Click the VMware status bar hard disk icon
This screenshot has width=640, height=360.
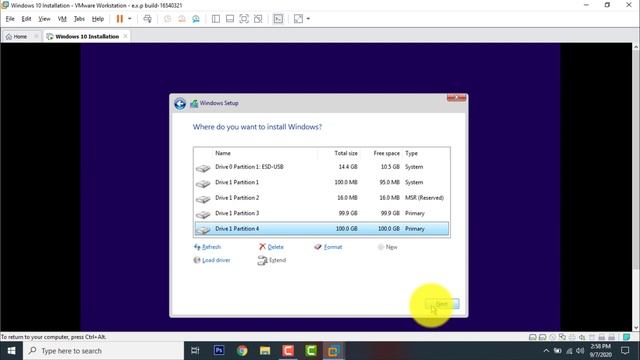532,337
